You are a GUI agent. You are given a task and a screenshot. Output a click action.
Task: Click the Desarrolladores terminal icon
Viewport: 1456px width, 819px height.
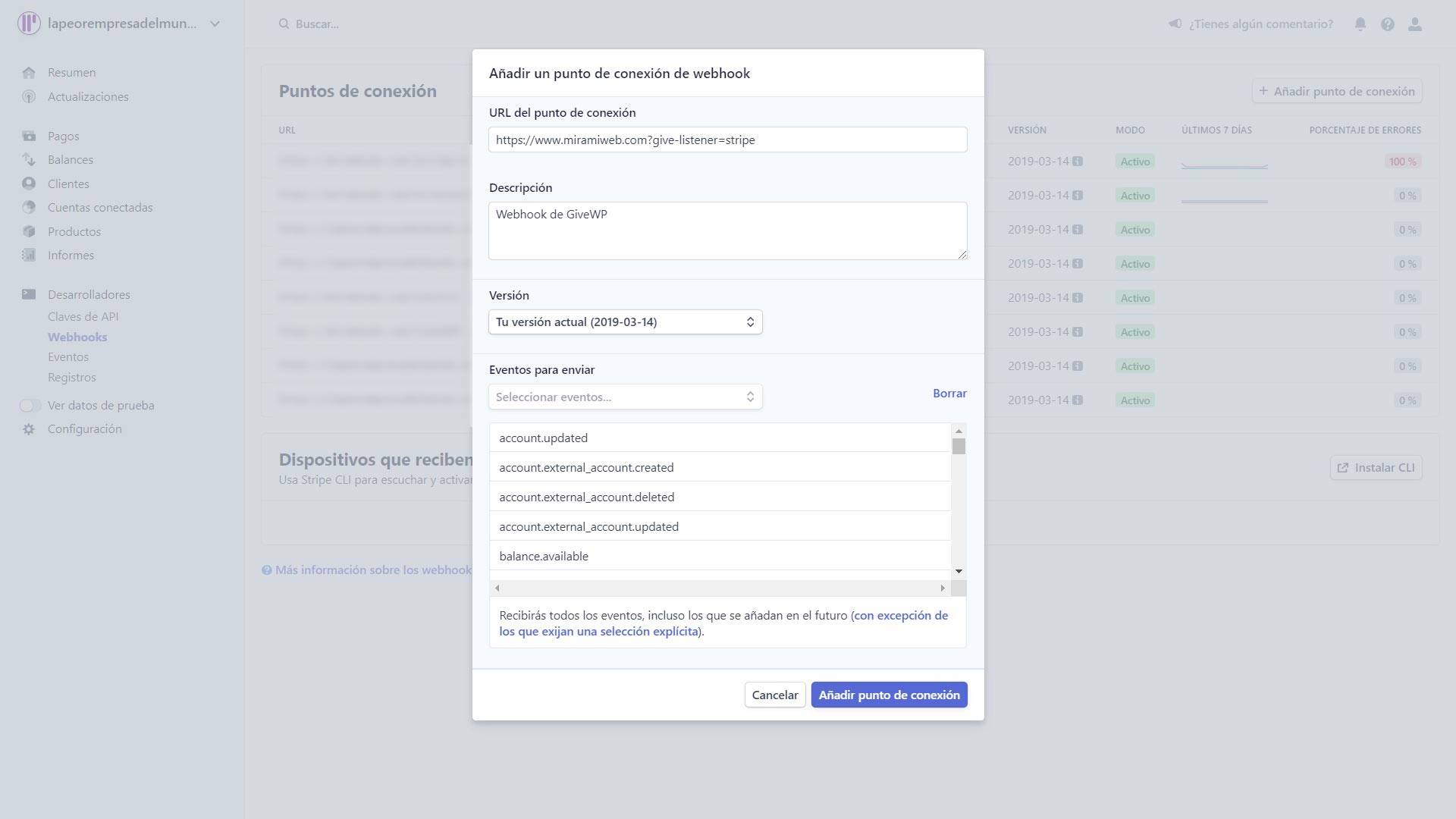29,294
